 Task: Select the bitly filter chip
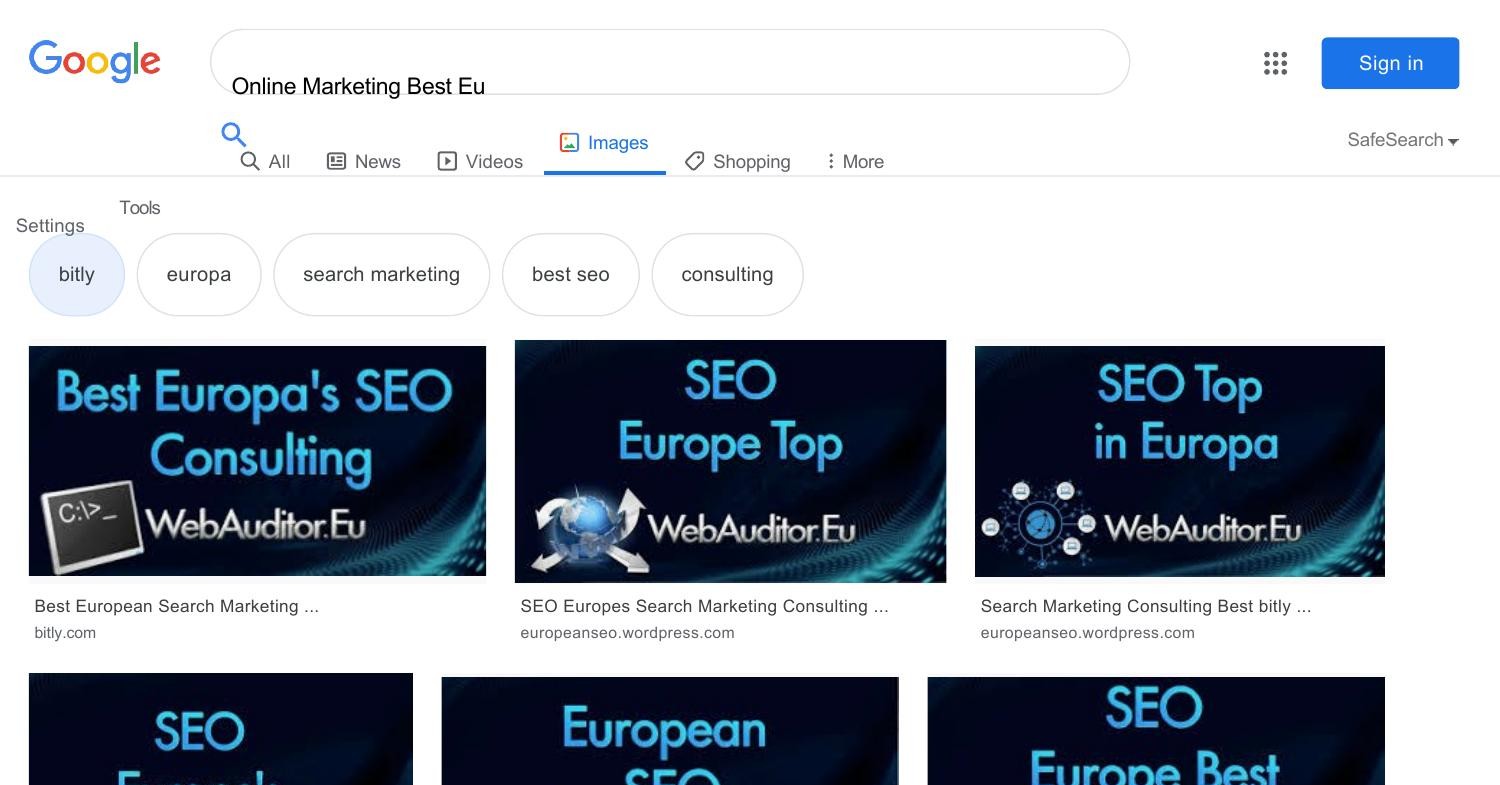[x=77, y=275]
